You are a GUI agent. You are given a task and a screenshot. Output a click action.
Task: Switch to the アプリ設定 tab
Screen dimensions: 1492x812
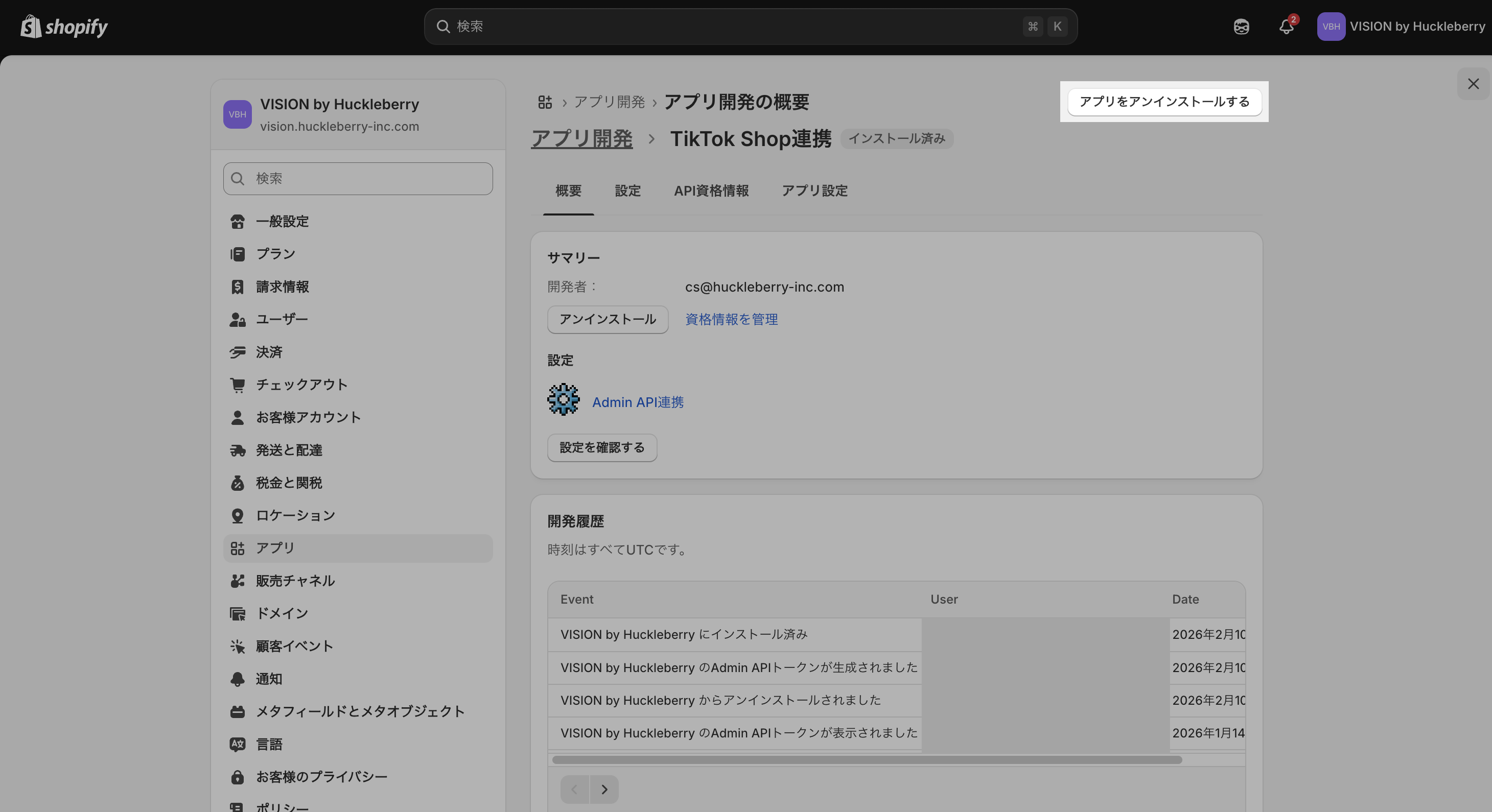click(x=814, y=191)
